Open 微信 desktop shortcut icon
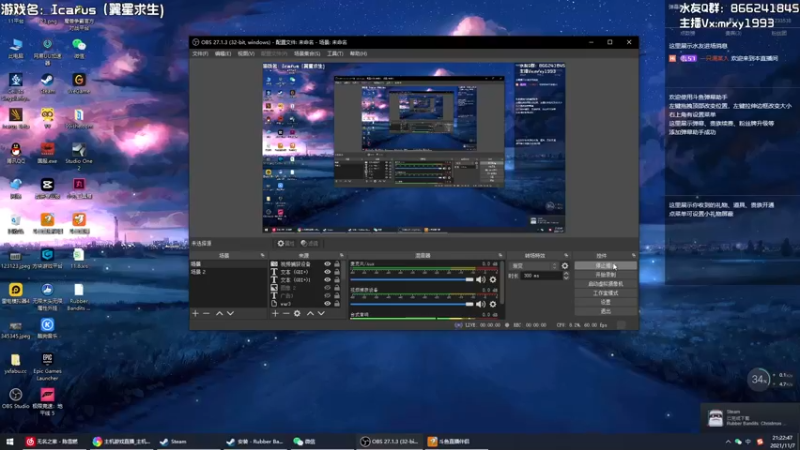800x450 pixels. click(x=79, y=48)
